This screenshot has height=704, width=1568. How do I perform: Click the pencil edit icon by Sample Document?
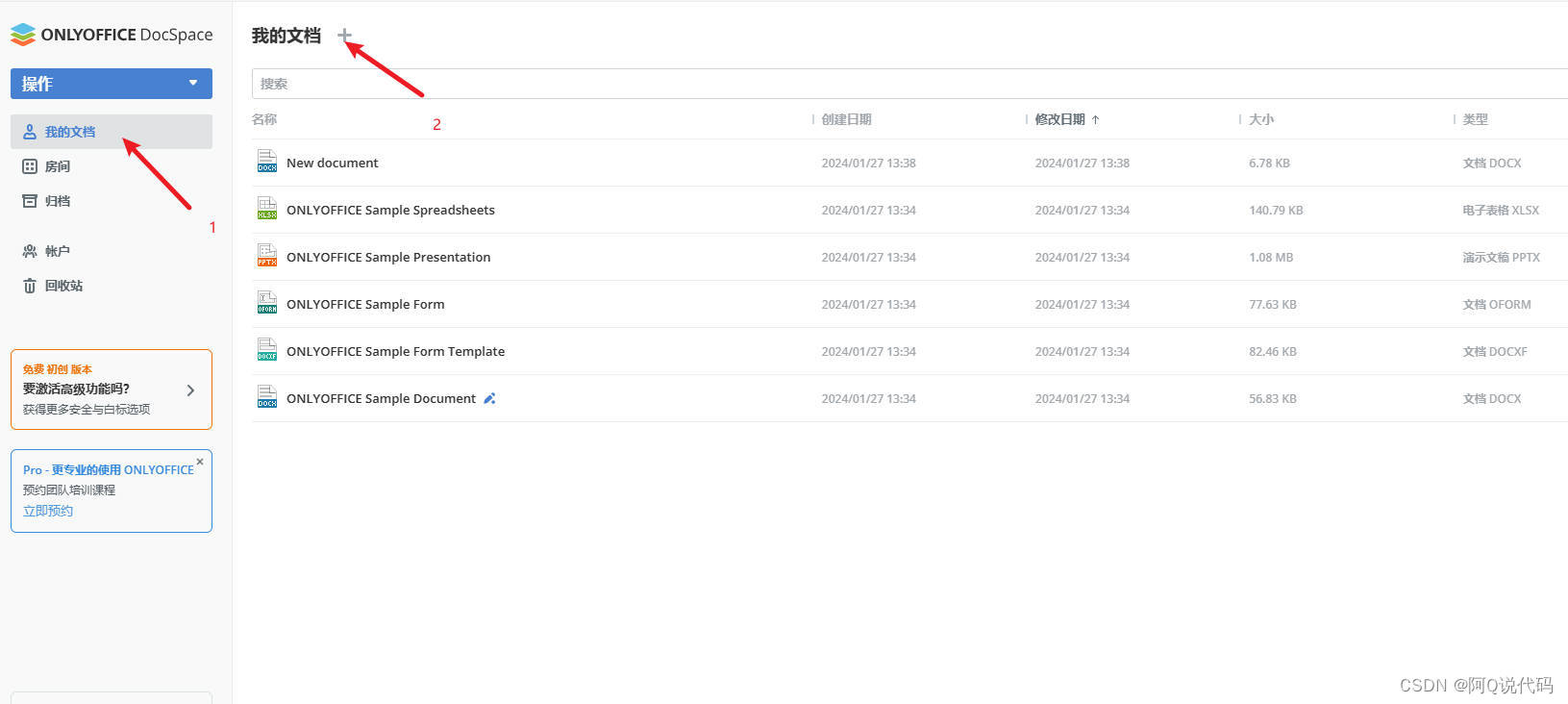(x=489, y=398)
